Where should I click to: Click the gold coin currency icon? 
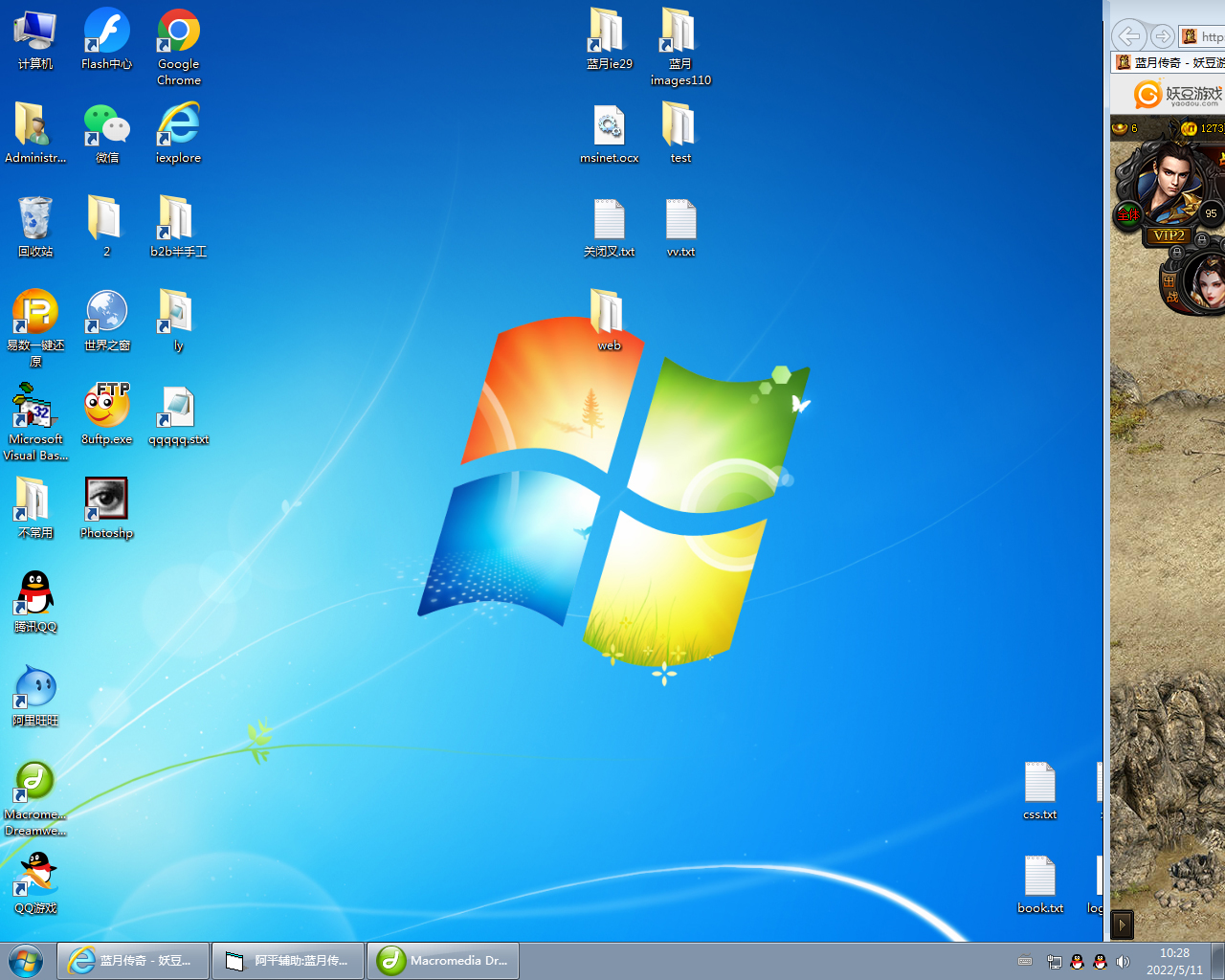click(1189, 128)
